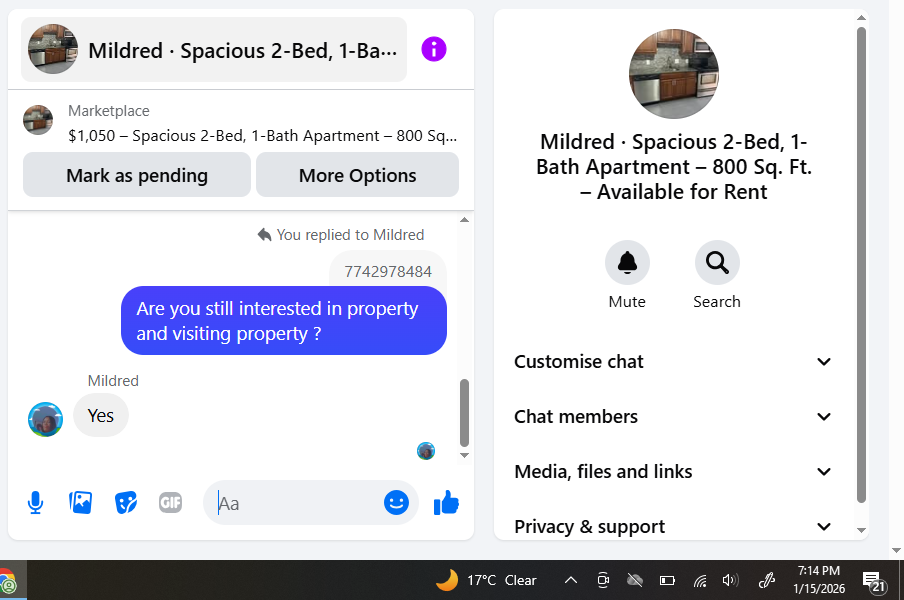
Task: Click the microphone voice clip icon
Action: tap(35, 503)
